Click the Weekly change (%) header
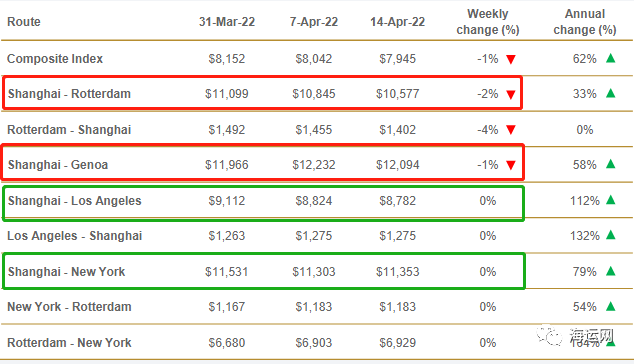 click(x=488, y=22)
